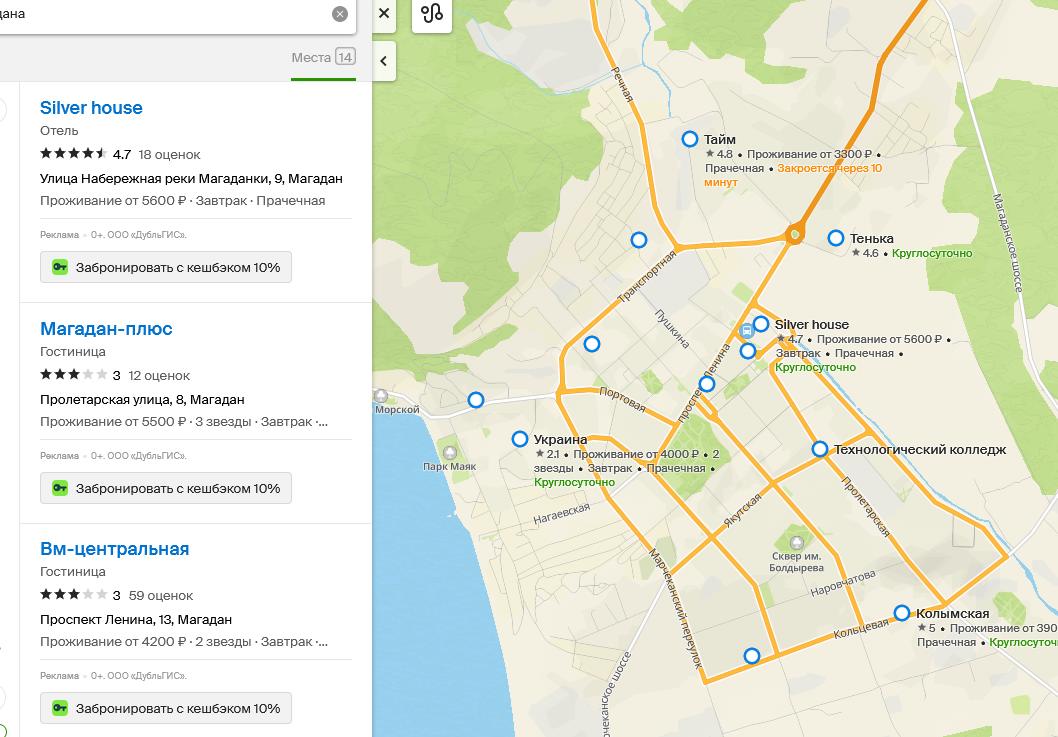Click Пролетарская улица, 8 address text

pos(142,400)
